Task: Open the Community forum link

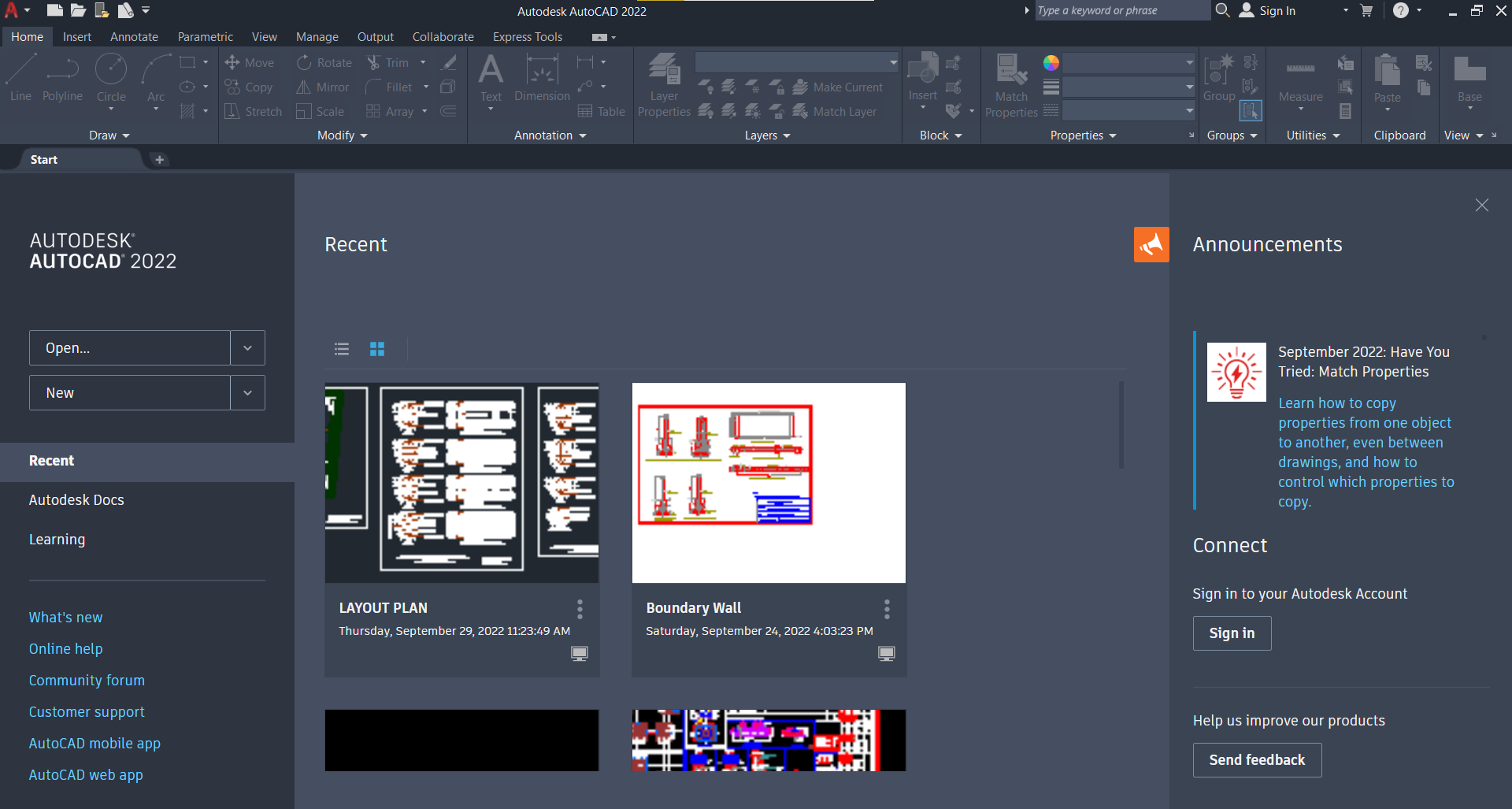Action: (87, 681)
